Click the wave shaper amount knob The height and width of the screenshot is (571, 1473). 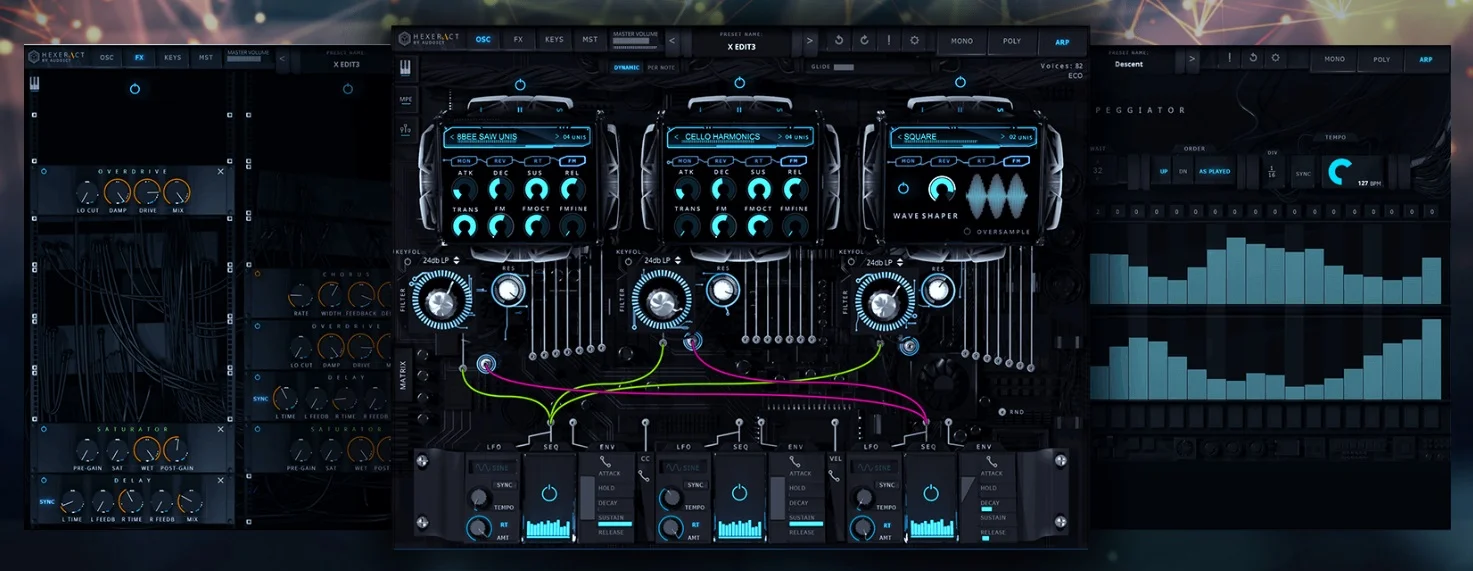[x=941, y=189]
